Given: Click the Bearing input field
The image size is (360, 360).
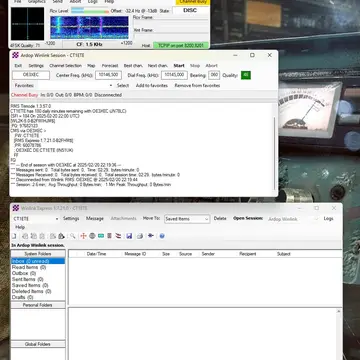Looking at the screenshot, I should tap(214, 75).
